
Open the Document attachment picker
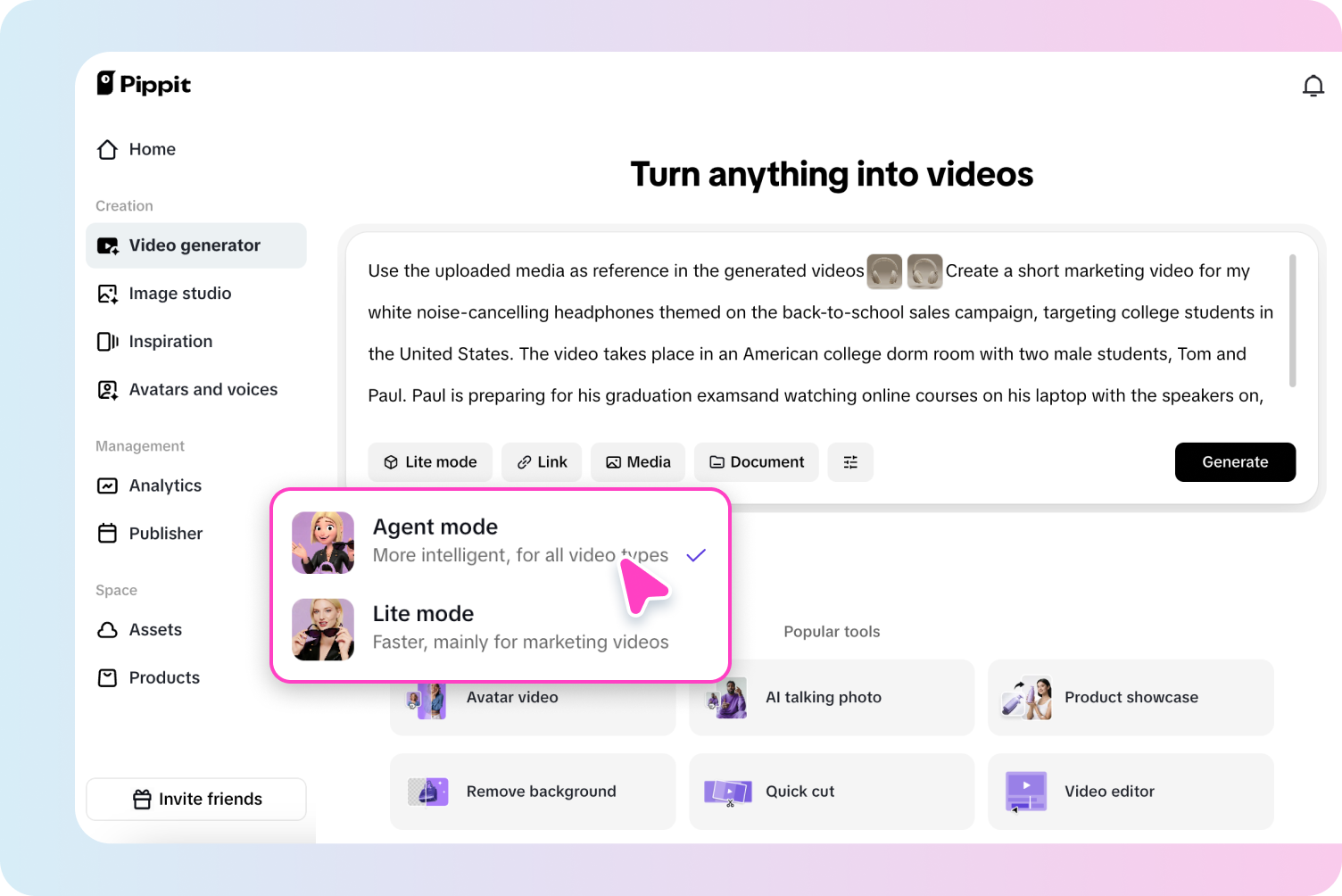coord(756,461)
